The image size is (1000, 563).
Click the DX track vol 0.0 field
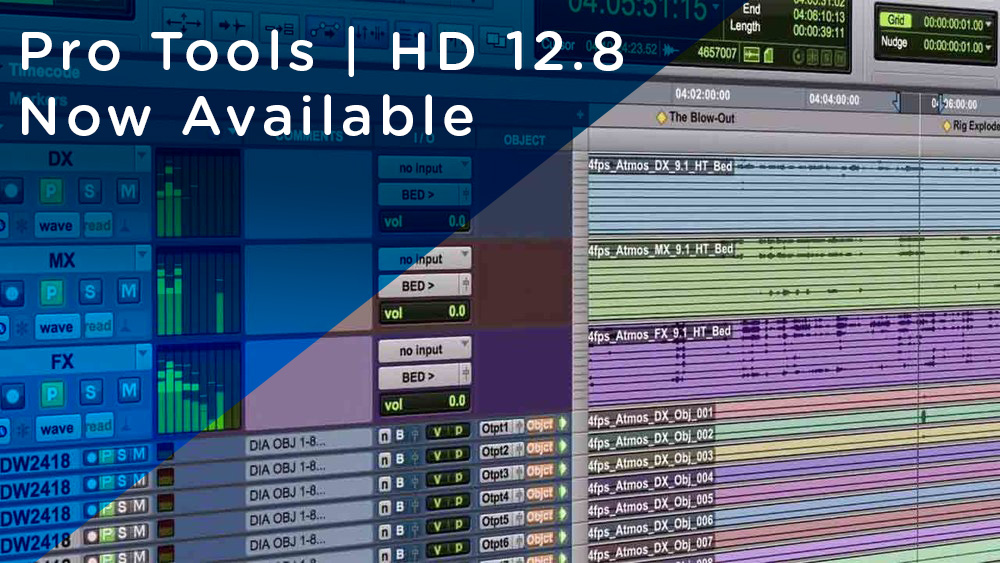click(425, 221)
